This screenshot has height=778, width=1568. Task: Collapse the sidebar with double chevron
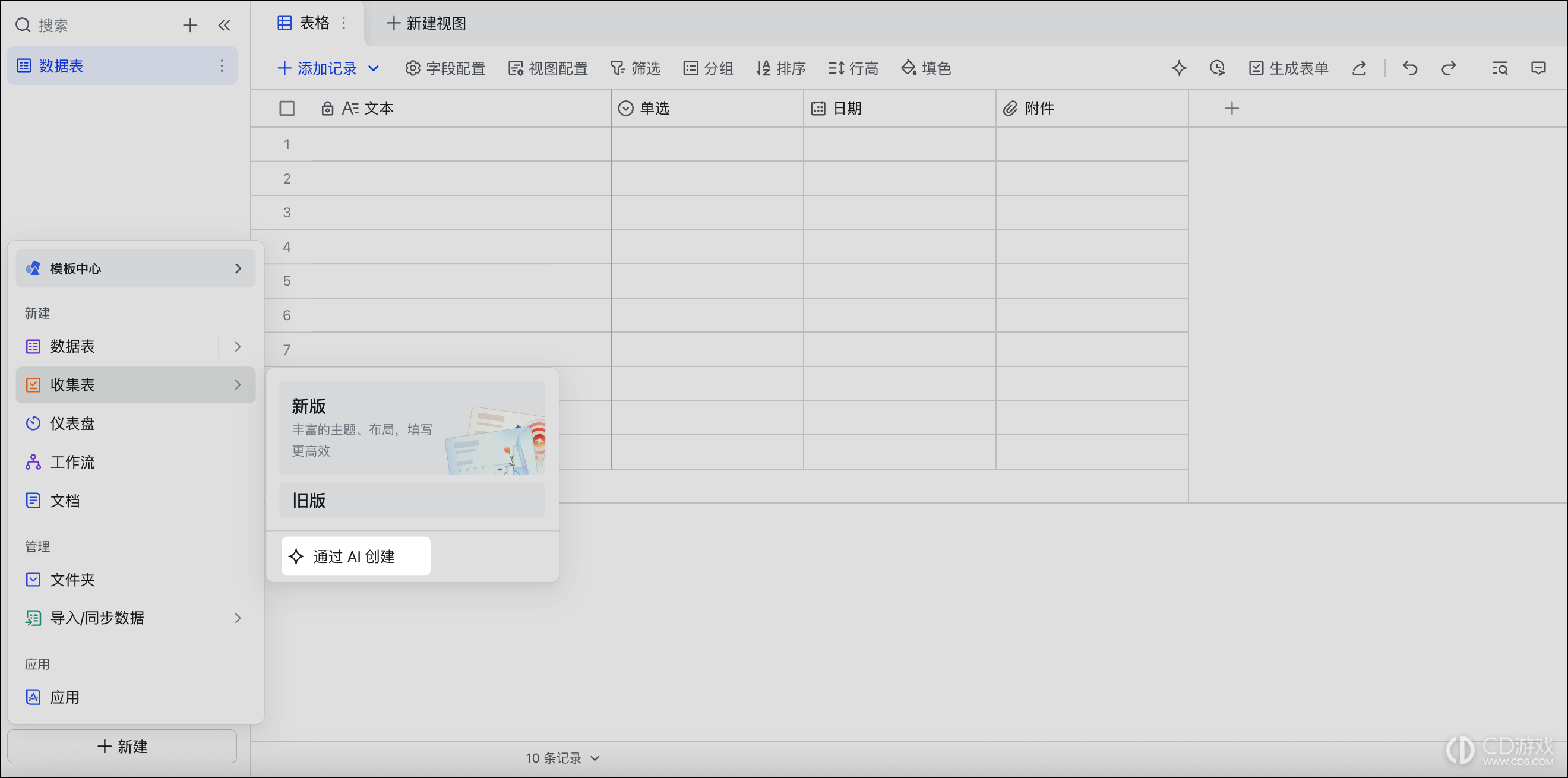point(224,25)
